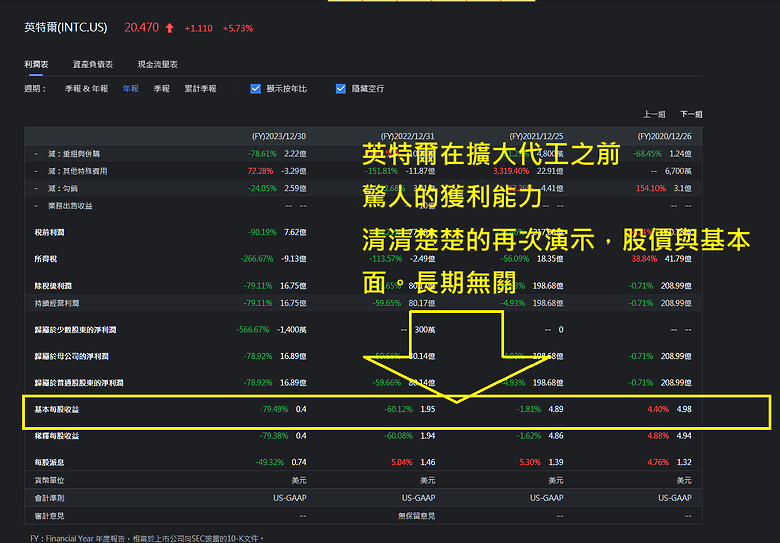
Task: Click the red up-arrow price indicator
Action: tap(170, 28)
